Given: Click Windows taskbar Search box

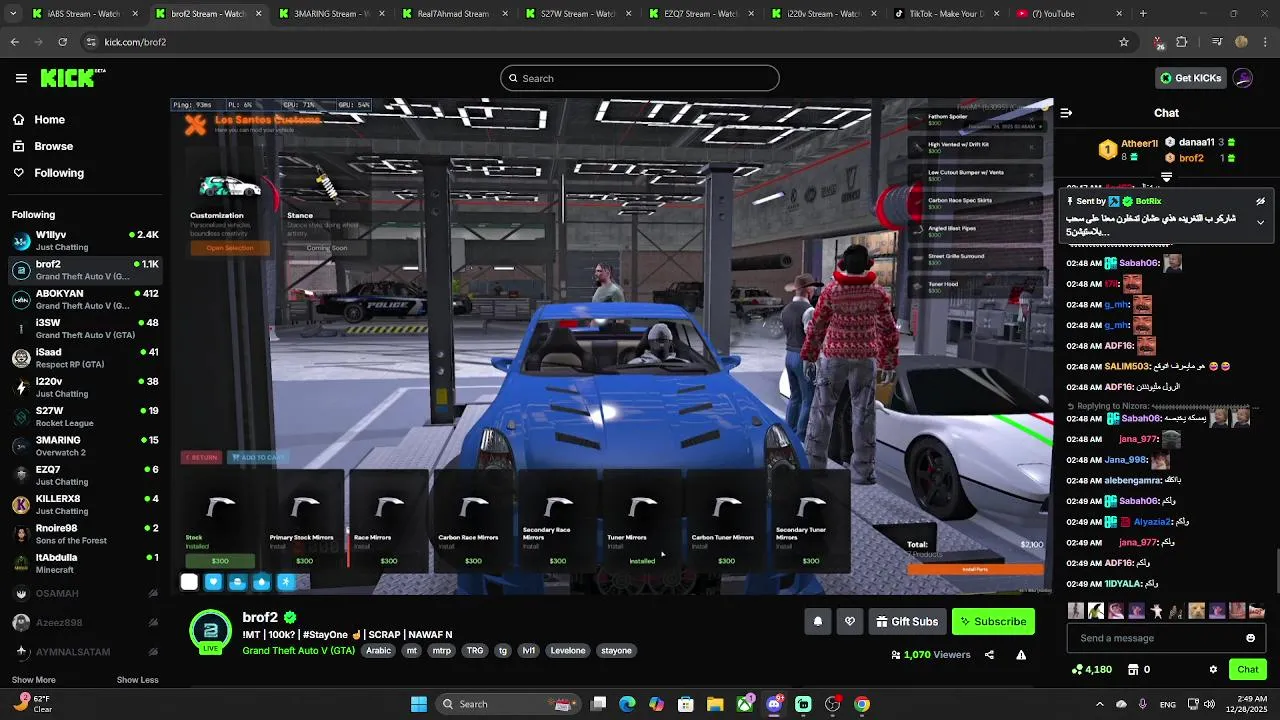Looking at the screenshot, I should (x=507, y=704).
